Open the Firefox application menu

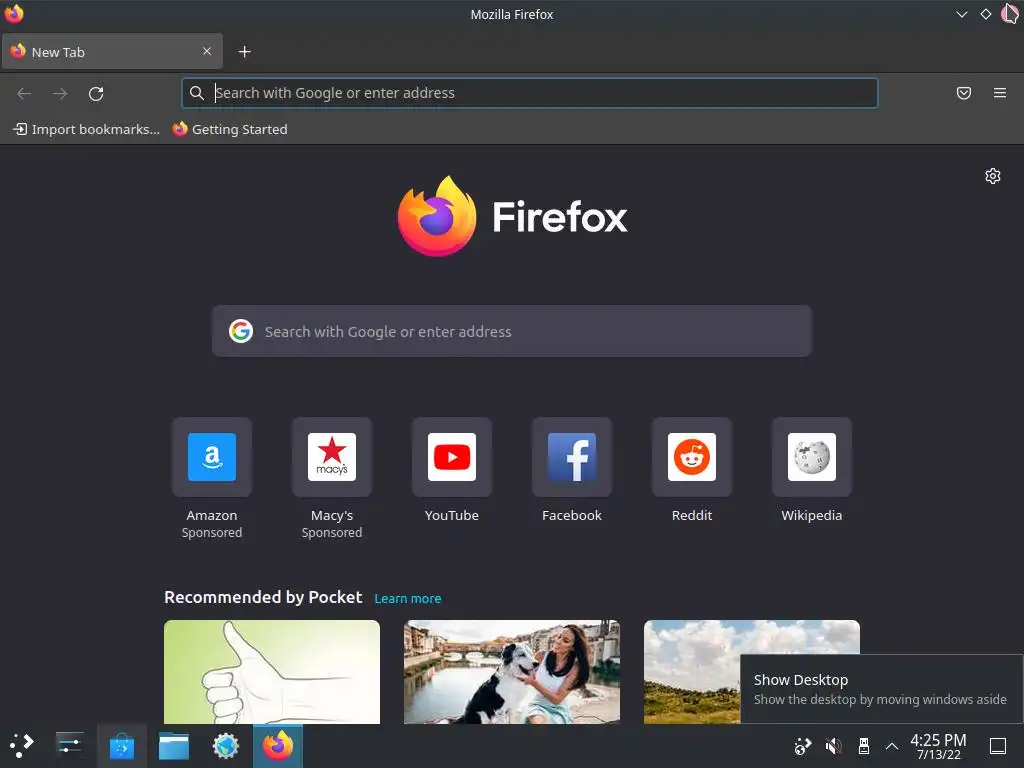click(1000, 93)
